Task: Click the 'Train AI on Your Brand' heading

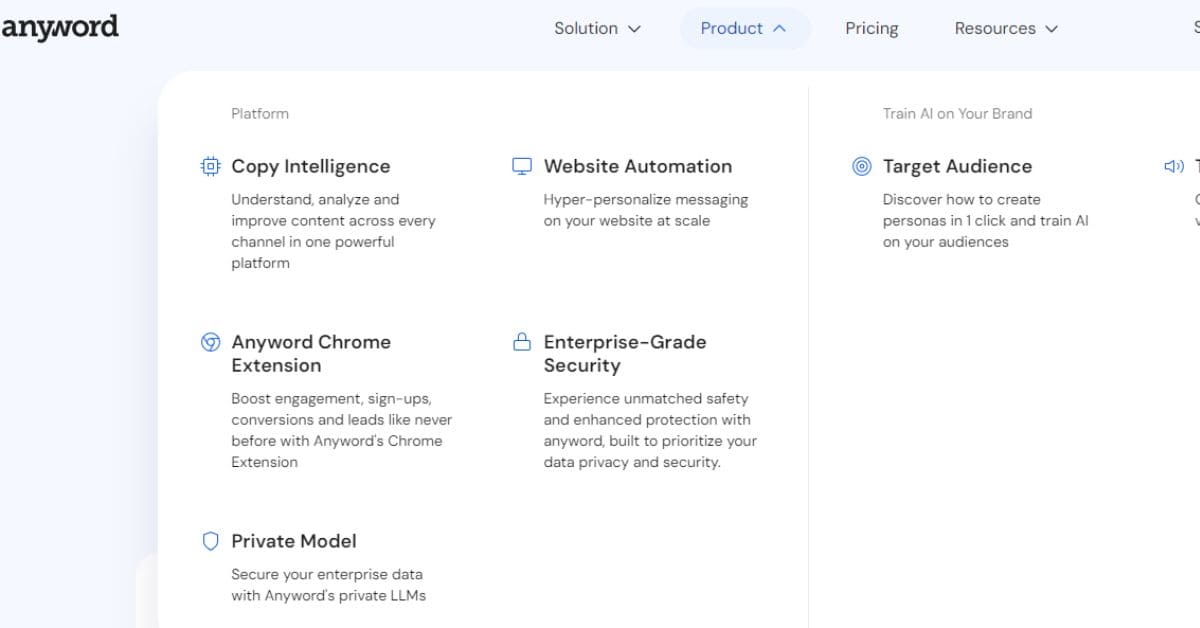Action: point(957,113)
